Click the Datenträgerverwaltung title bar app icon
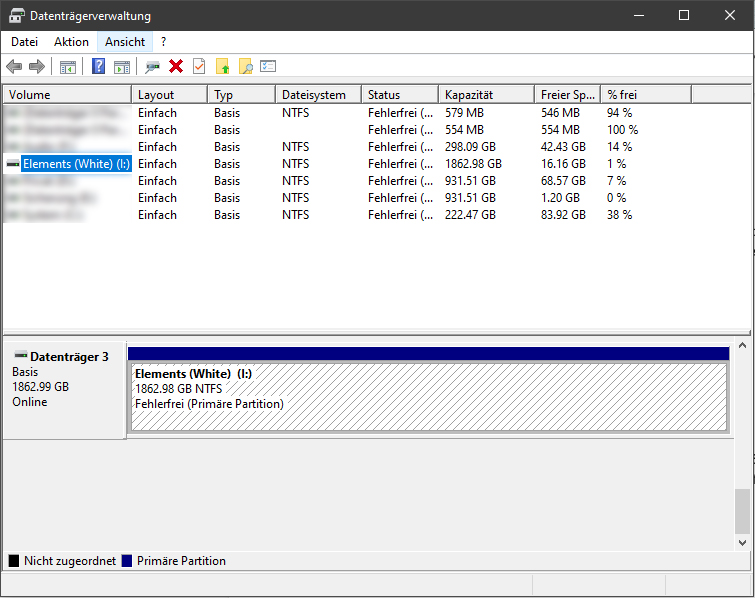 [x=16, y=15]
